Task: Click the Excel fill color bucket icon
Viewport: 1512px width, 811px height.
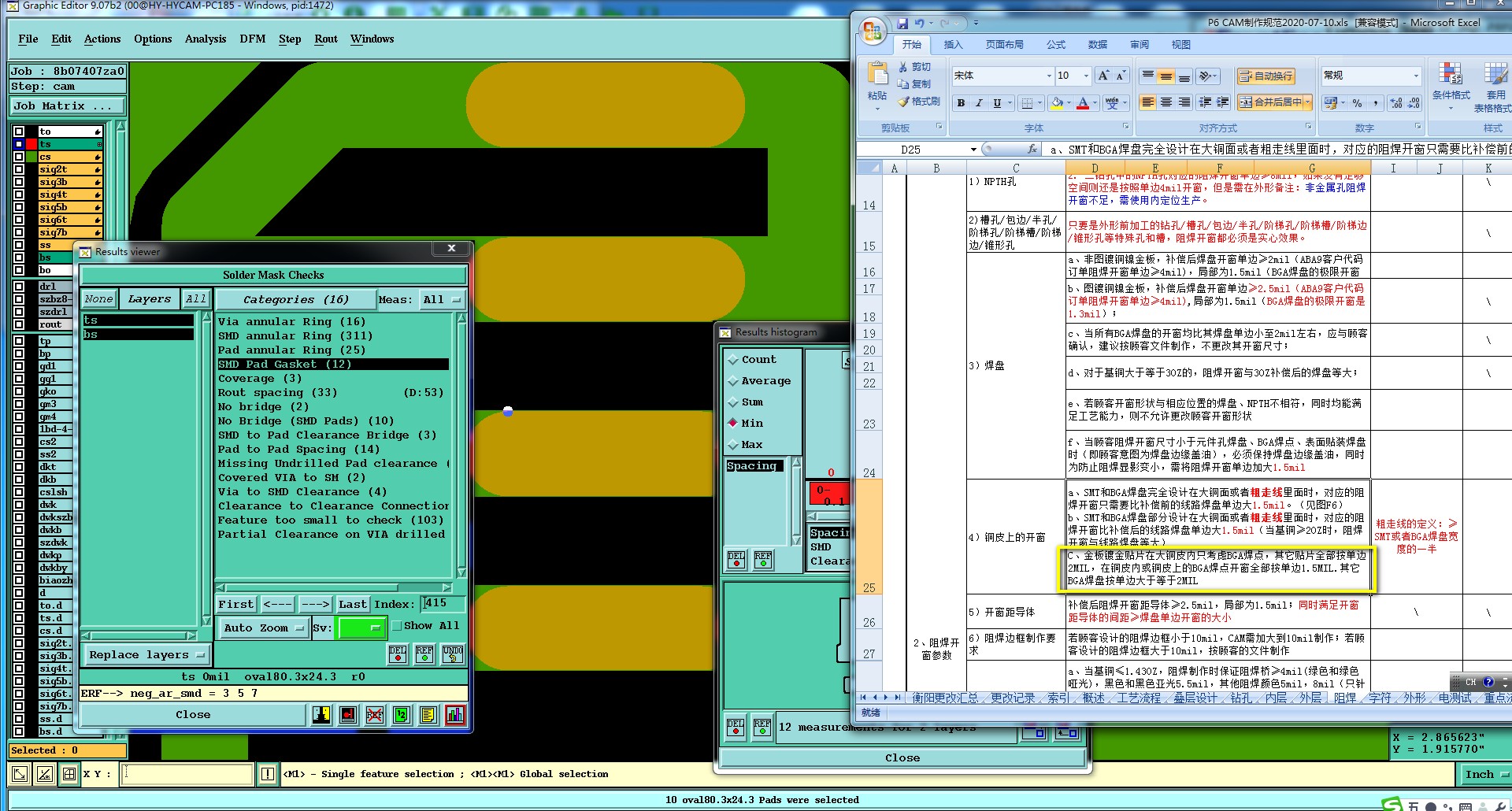Action: 1057,103
